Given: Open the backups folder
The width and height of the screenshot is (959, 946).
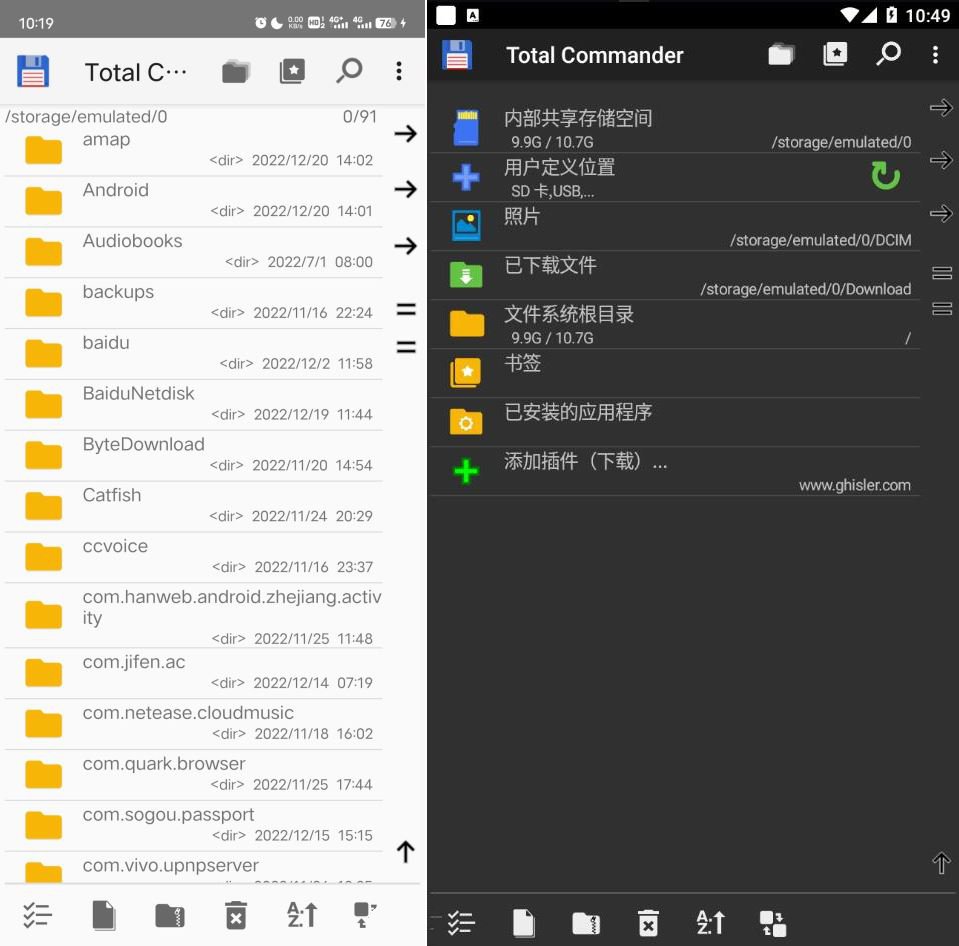Looking at the screenshot, I should coord(193,303).
